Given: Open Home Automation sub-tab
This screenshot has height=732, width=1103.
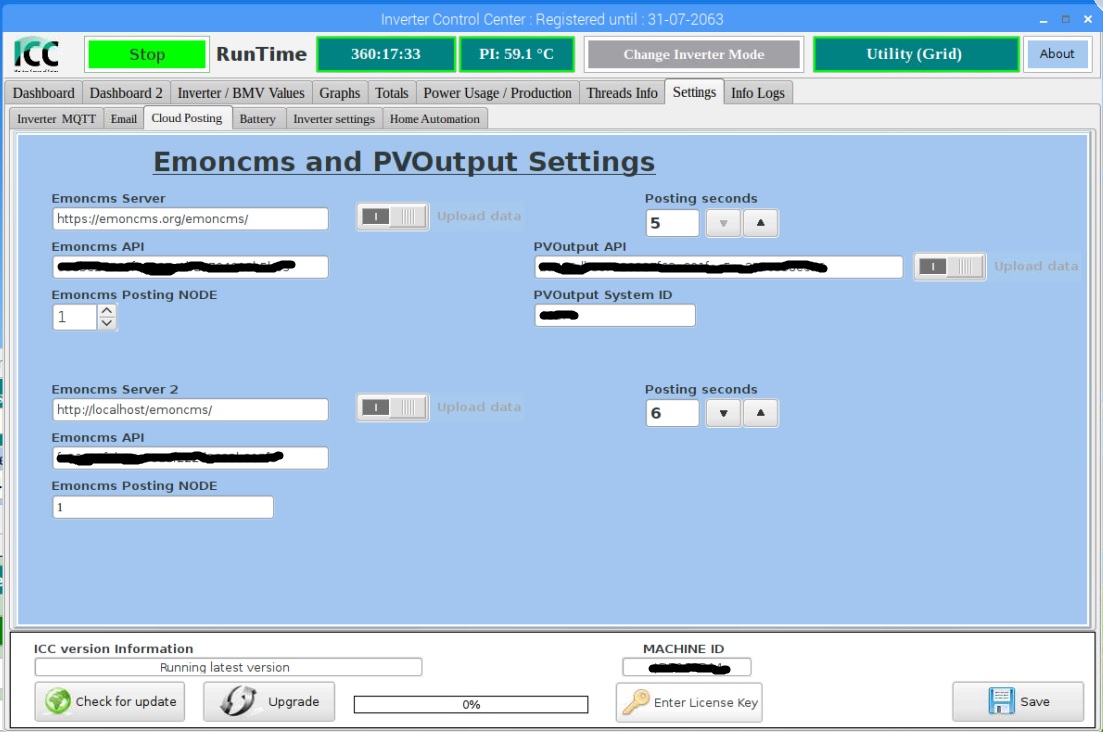Looking at the screenshot, I should [x=435, y=119].
